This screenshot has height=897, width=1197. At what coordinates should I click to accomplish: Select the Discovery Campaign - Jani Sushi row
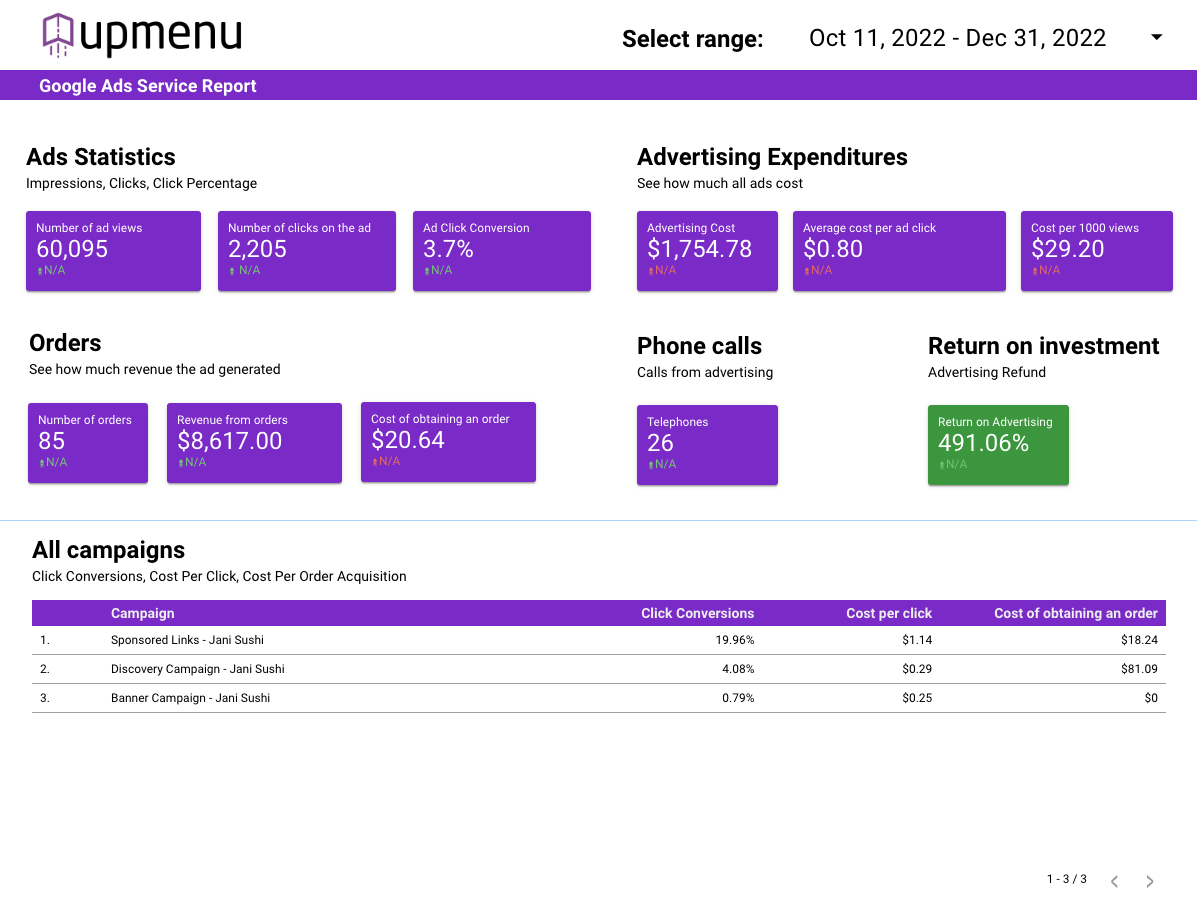click(598, 669)
